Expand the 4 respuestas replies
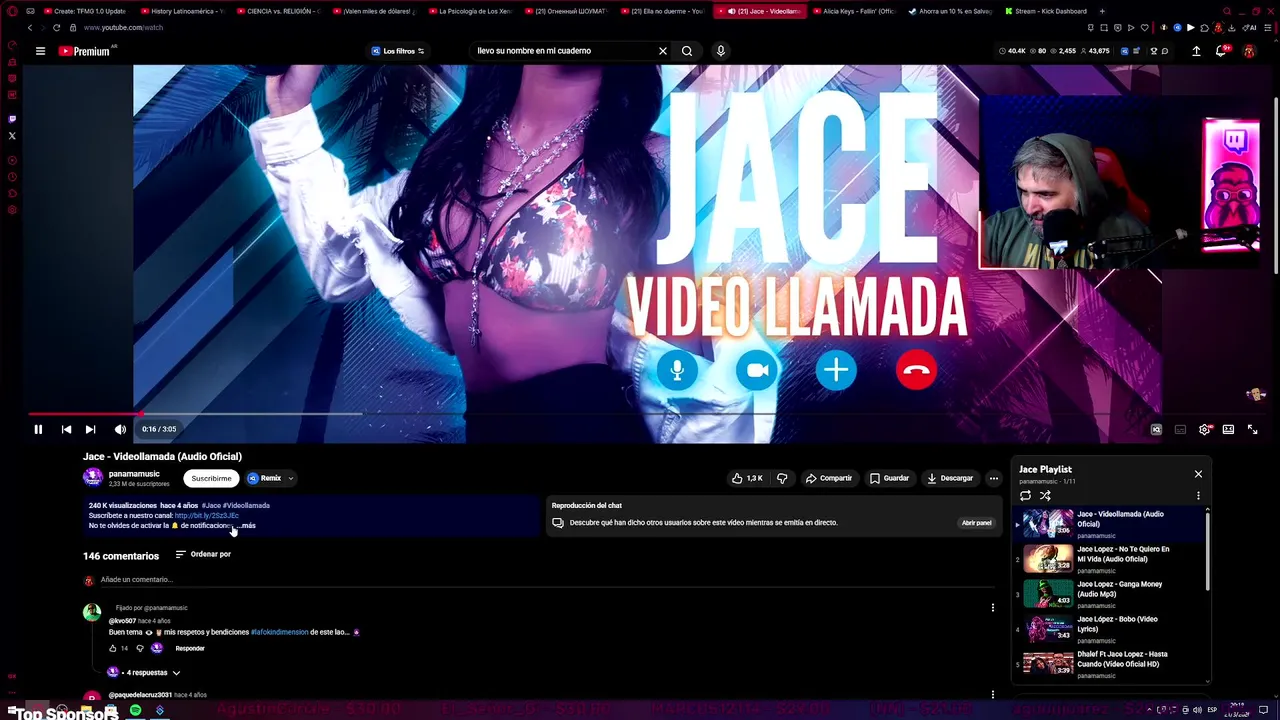This screenshot has height=720, width=1280. 144,673
